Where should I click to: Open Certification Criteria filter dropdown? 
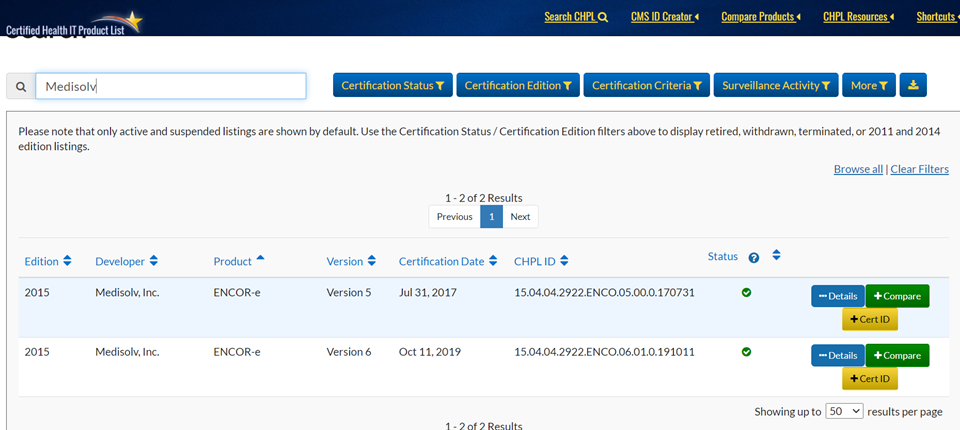click(647, 85)
